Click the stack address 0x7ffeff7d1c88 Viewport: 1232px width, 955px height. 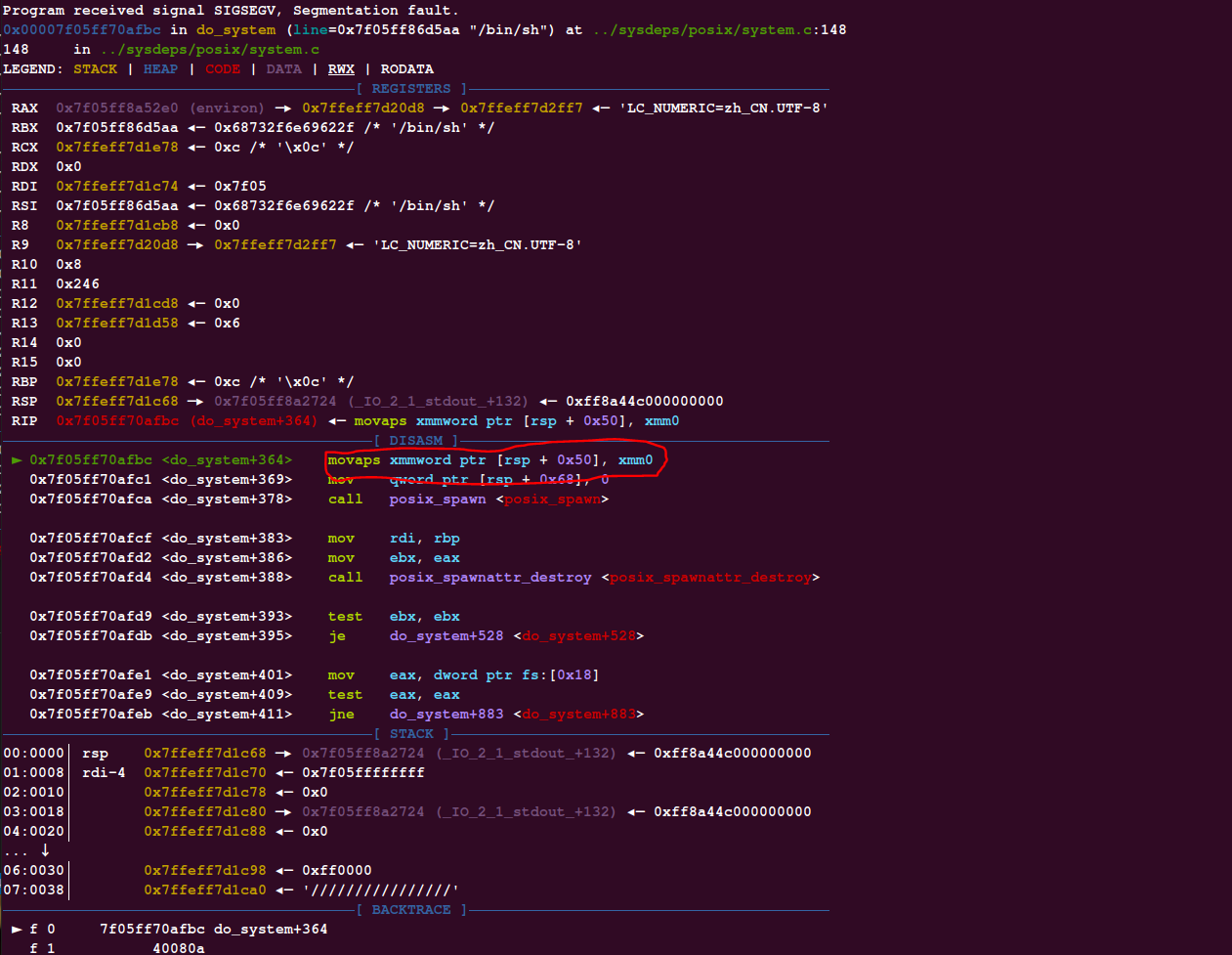tap(205, 832)
